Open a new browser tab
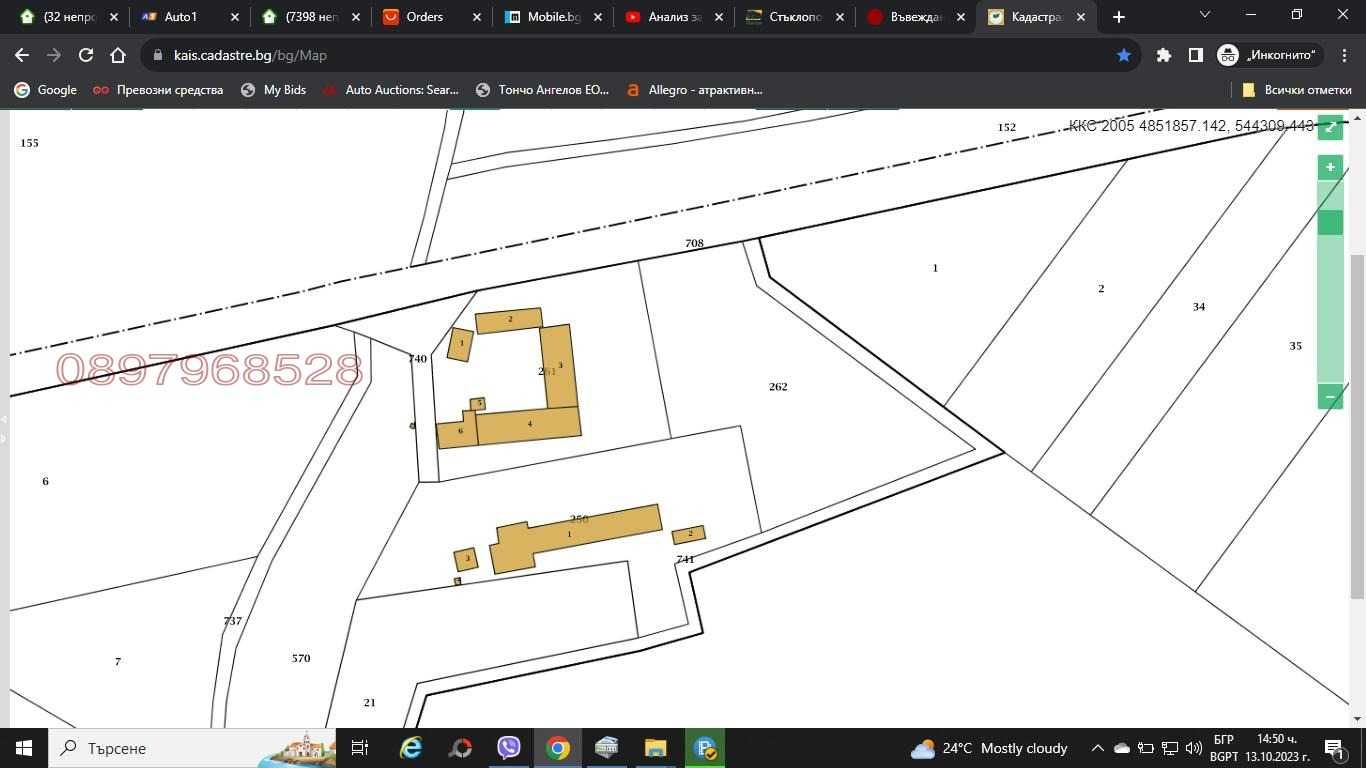Screen dimensions: 1366x768 1119,17
